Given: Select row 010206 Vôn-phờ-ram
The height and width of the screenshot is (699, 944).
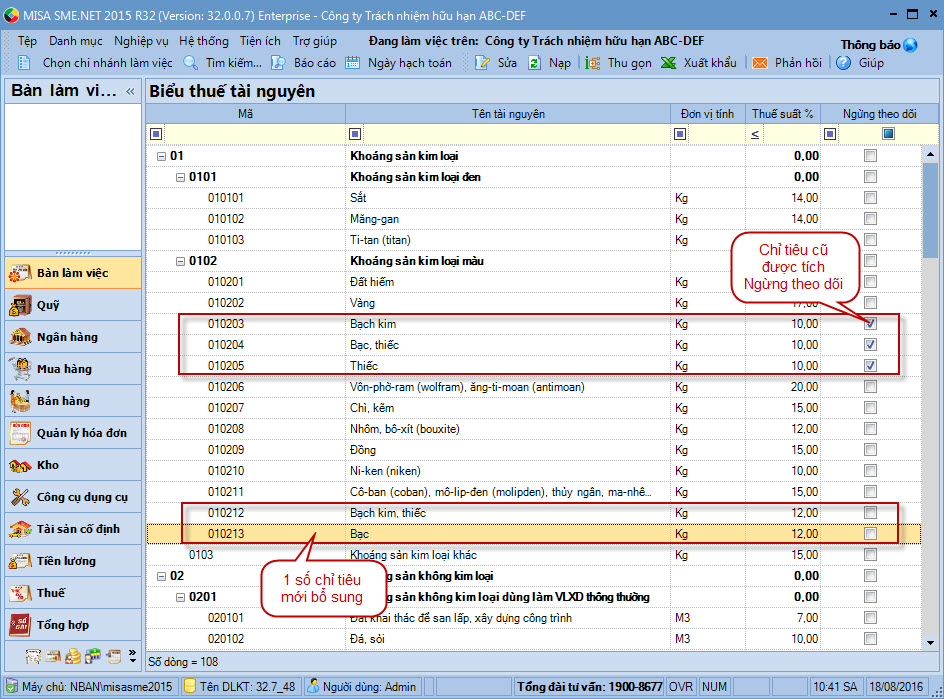Looking at the screenshot, I should click(x=533, y=387).
